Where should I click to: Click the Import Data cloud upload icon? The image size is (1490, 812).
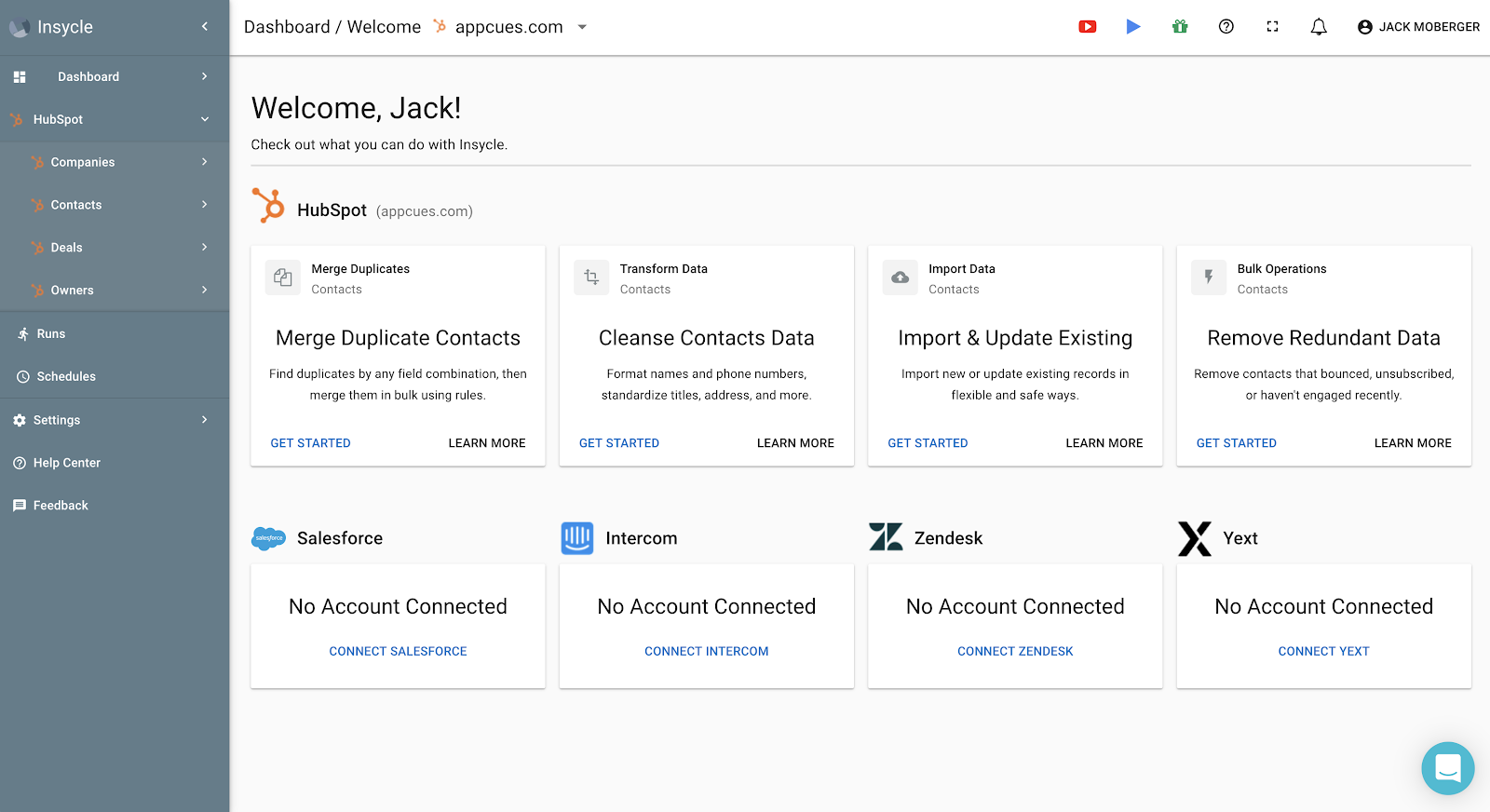[900, 277]
